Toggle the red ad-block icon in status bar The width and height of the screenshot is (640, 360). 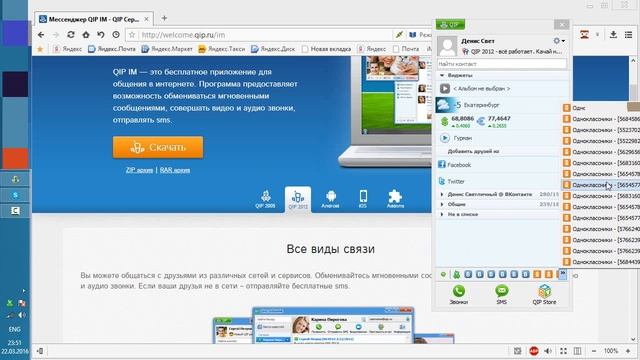[533, 351]
